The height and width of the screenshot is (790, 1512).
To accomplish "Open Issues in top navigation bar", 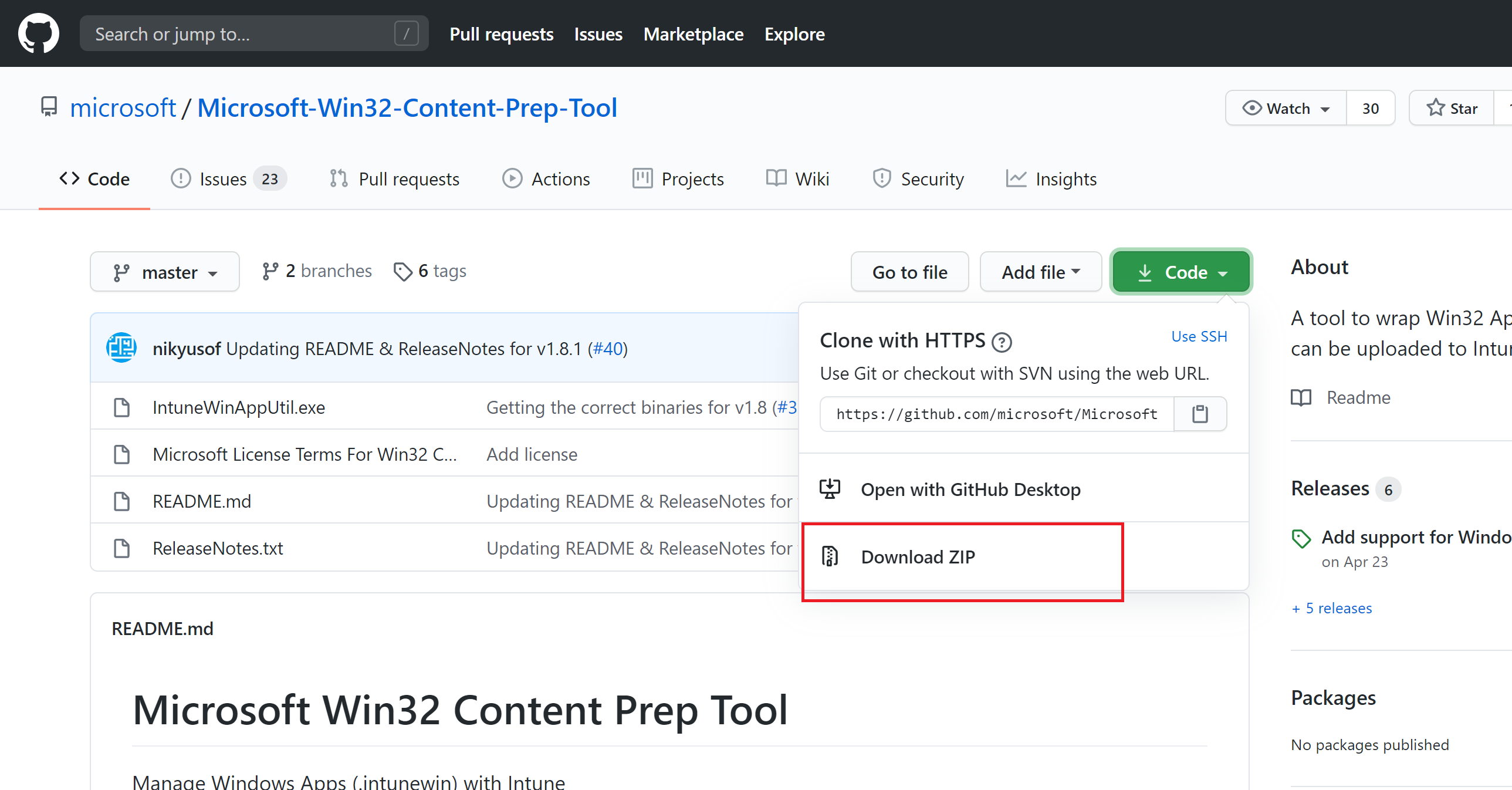I will [598, 34].
